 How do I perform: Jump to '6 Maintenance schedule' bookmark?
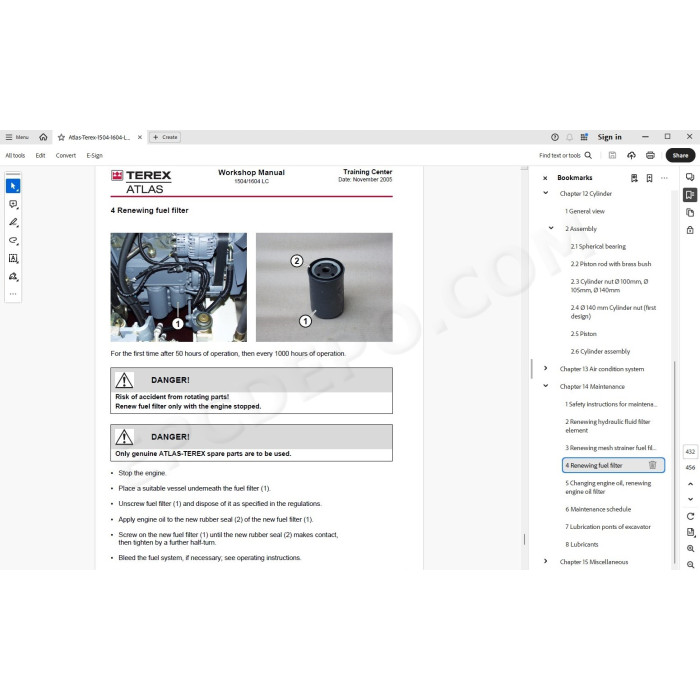[598, 509]
